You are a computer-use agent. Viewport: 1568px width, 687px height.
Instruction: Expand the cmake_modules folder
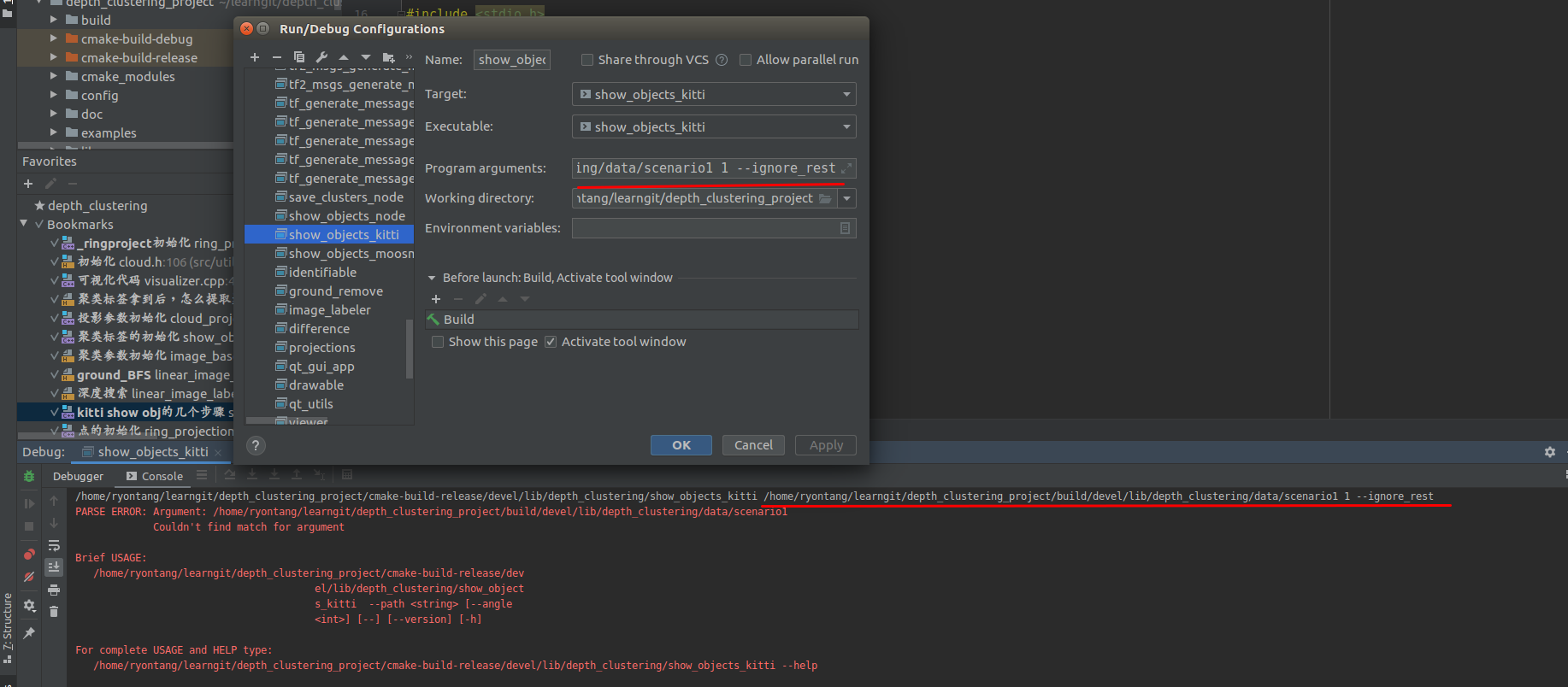[x=54, y=76]
